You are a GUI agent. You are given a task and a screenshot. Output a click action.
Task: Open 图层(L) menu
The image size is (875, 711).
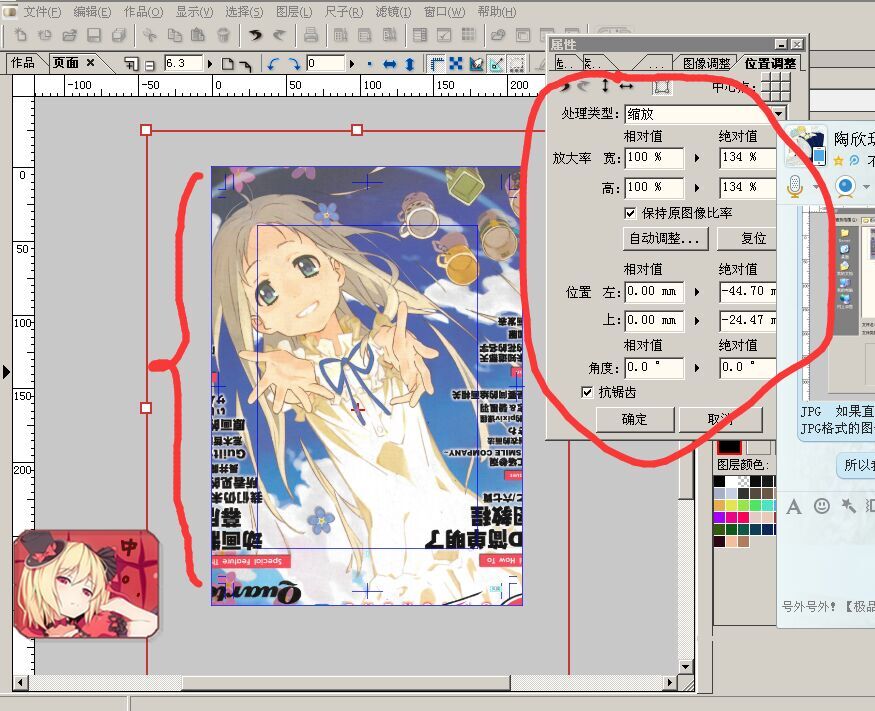click(294, 12)
